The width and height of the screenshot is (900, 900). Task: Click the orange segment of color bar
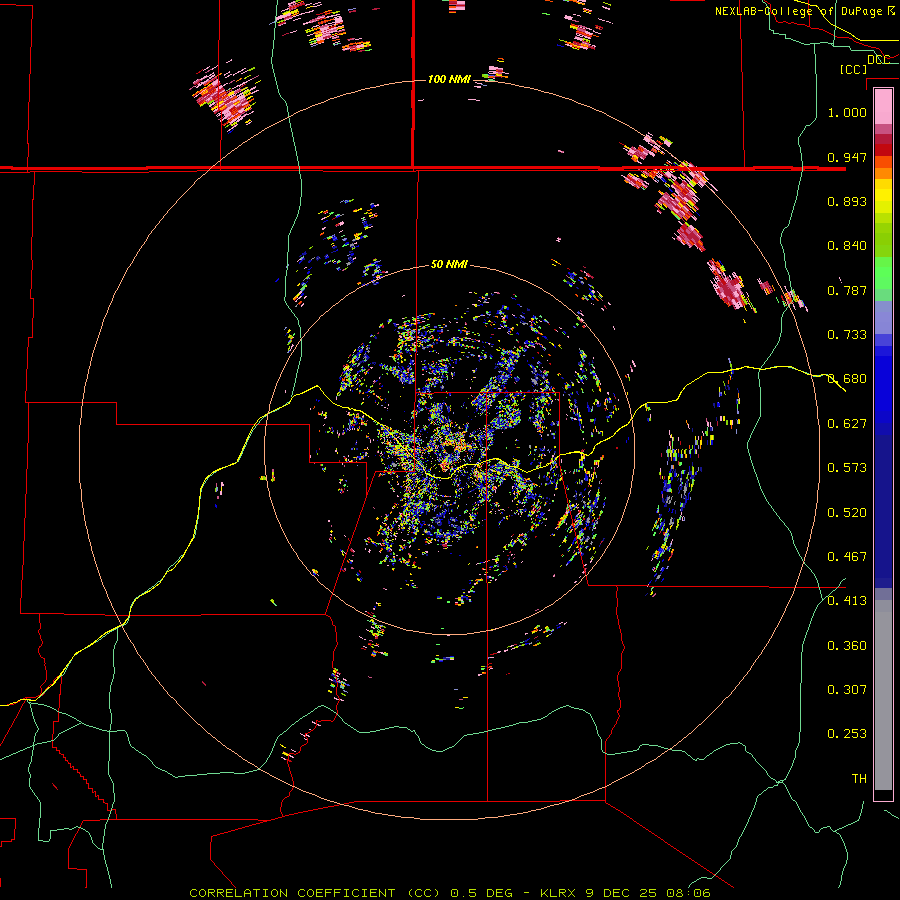coord(883,168)
